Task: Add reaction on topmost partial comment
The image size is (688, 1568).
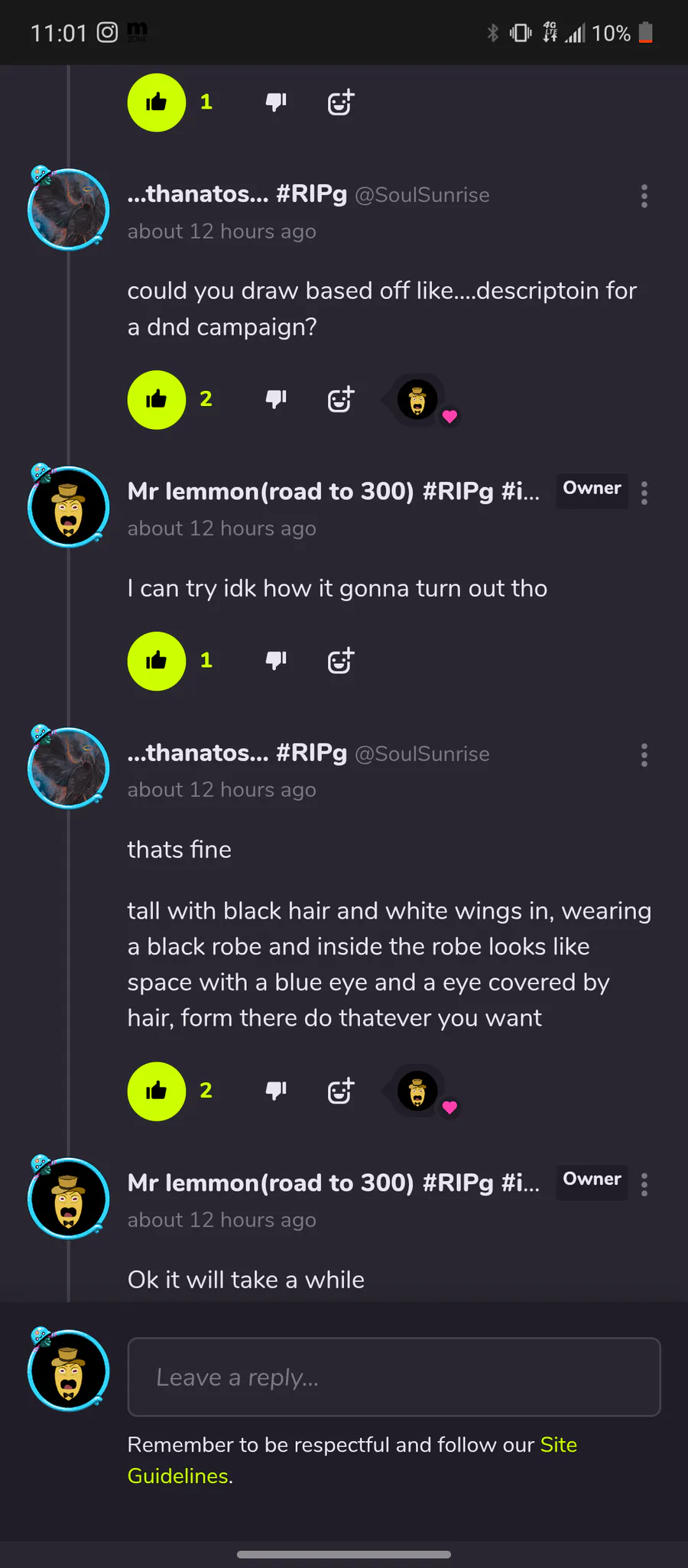Action: [341, 102]
